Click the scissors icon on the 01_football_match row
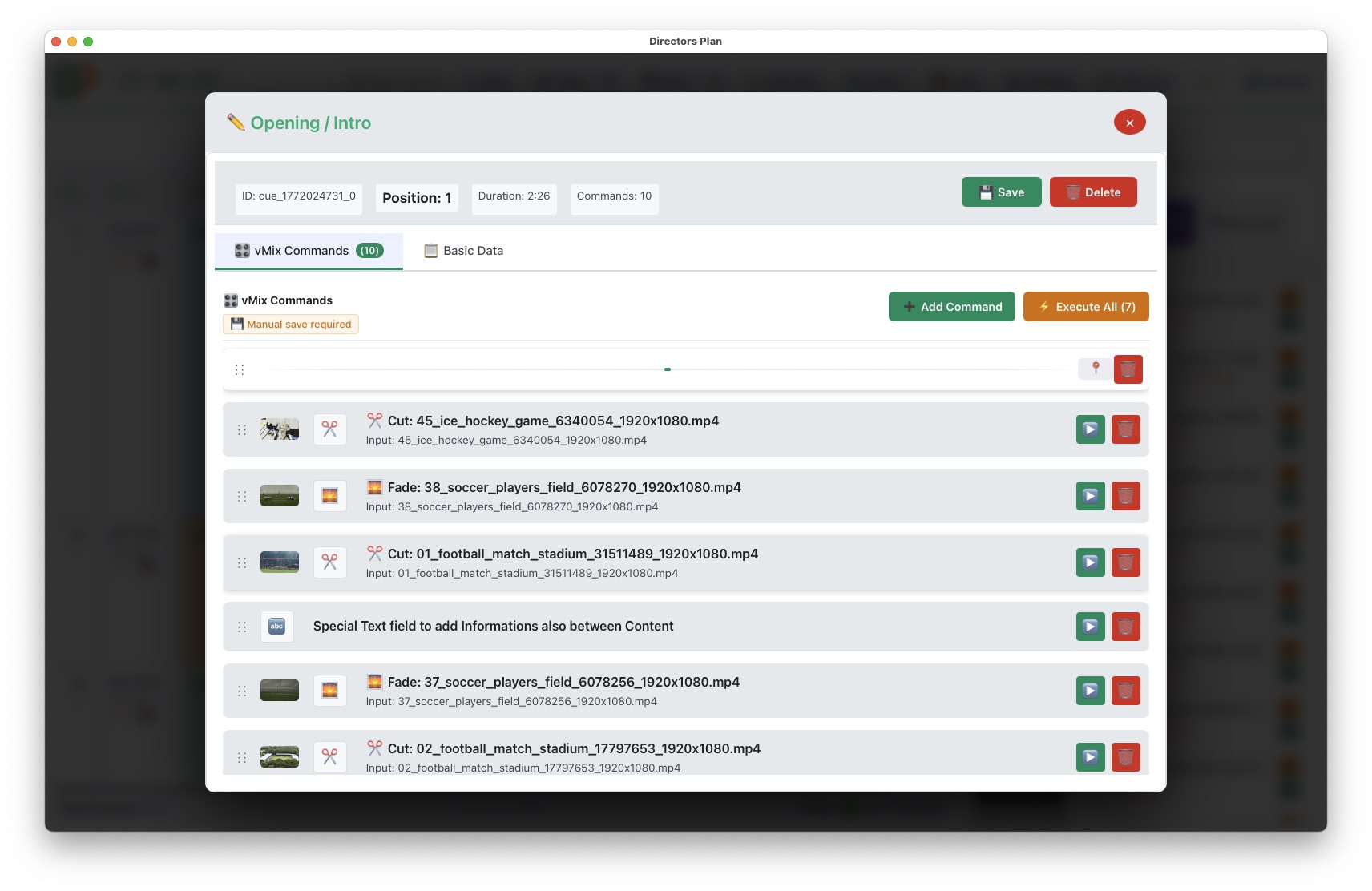1372x891 pixels. click(329, 562)
